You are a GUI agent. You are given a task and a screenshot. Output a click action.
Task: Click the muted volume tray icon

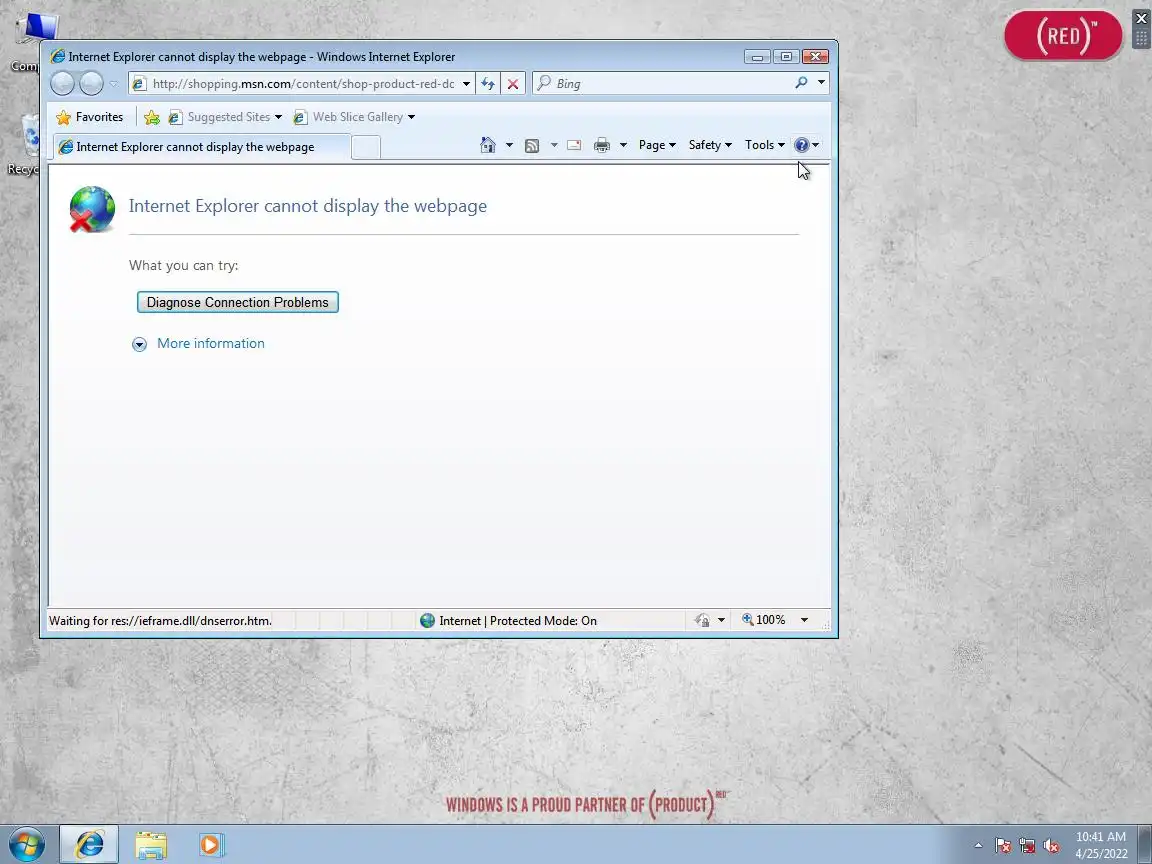pos(1051,846)
